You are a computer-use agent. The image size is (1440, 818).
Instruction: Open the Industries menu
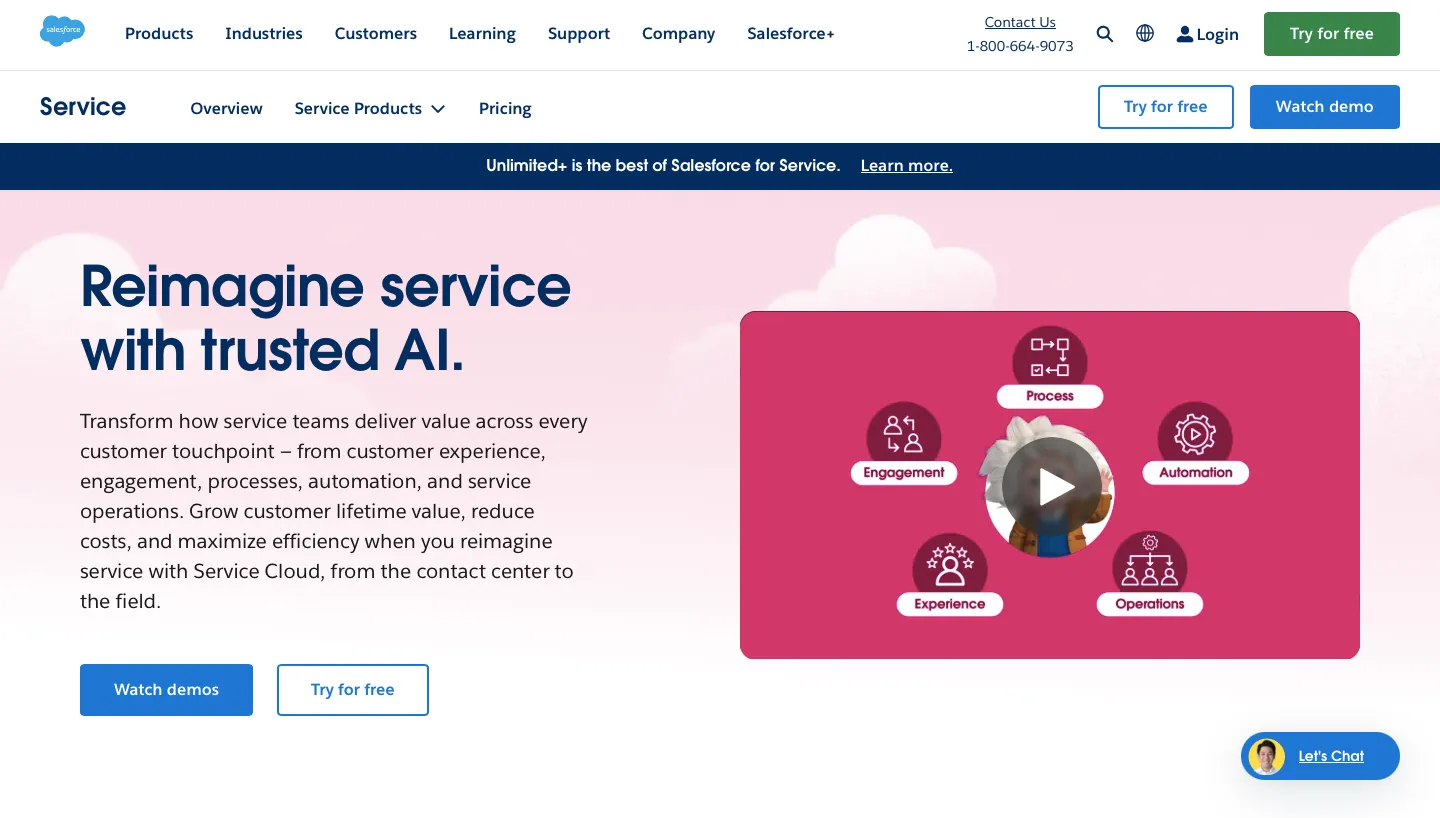pos(264,34)
